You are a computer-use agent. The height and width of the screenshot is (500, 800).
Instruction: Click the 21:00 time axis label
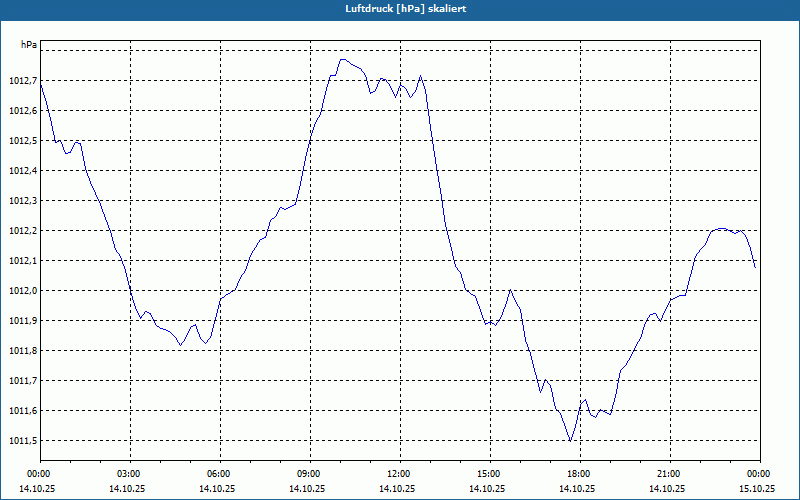670,474
